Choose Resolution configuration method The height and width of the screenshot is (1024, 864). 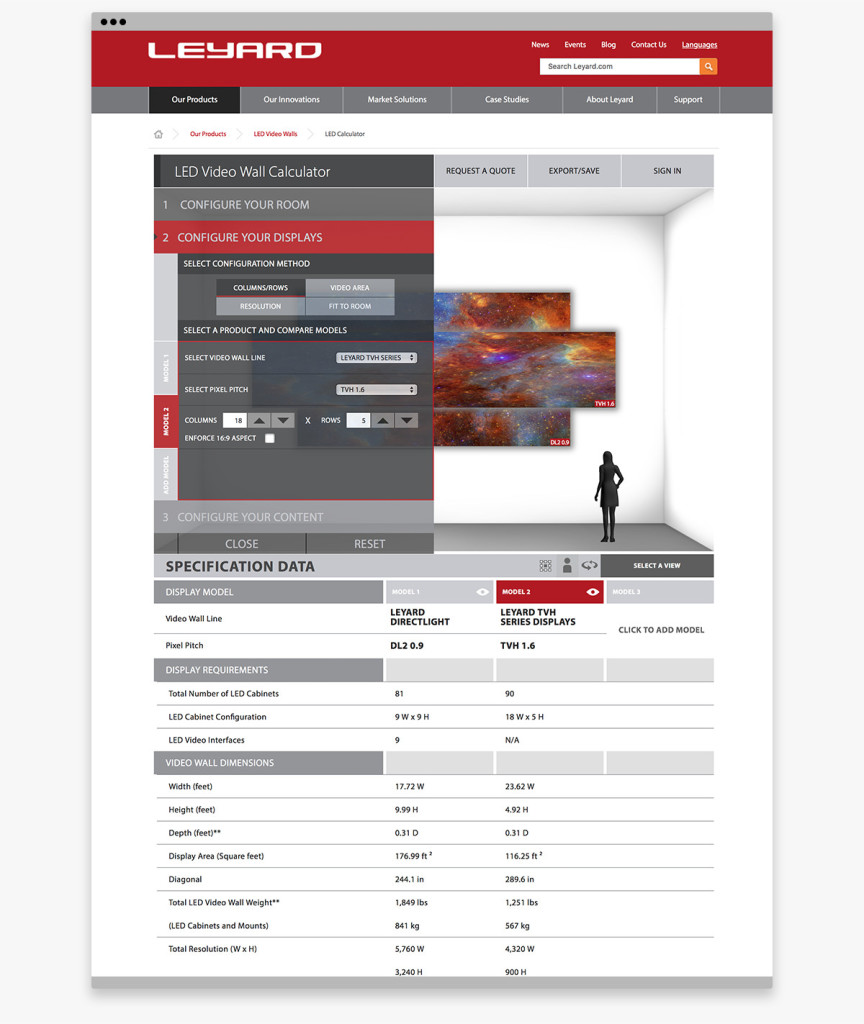coord(261,306)
